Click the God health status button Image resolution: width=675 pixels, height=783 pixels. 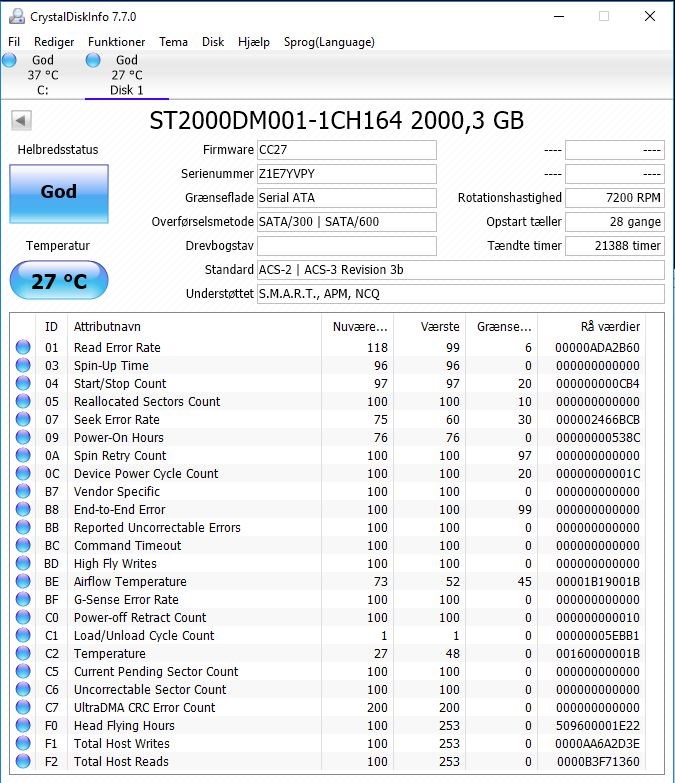pyautogui.click(x=59, y=193)
